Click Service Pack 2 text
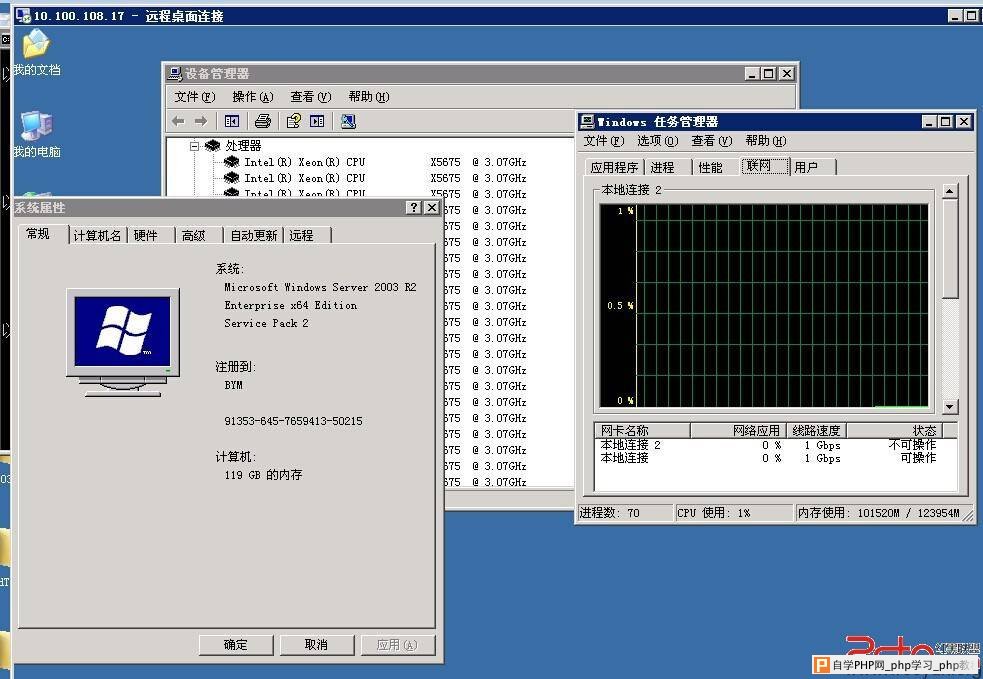Screen dimensions: 983x679 (266, 324)
